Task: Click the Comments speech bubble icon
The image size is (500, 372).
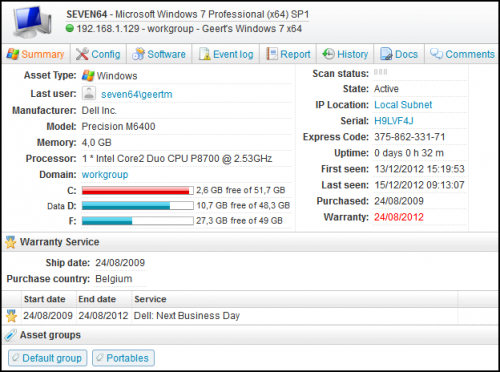Action: tap(436, 54)
